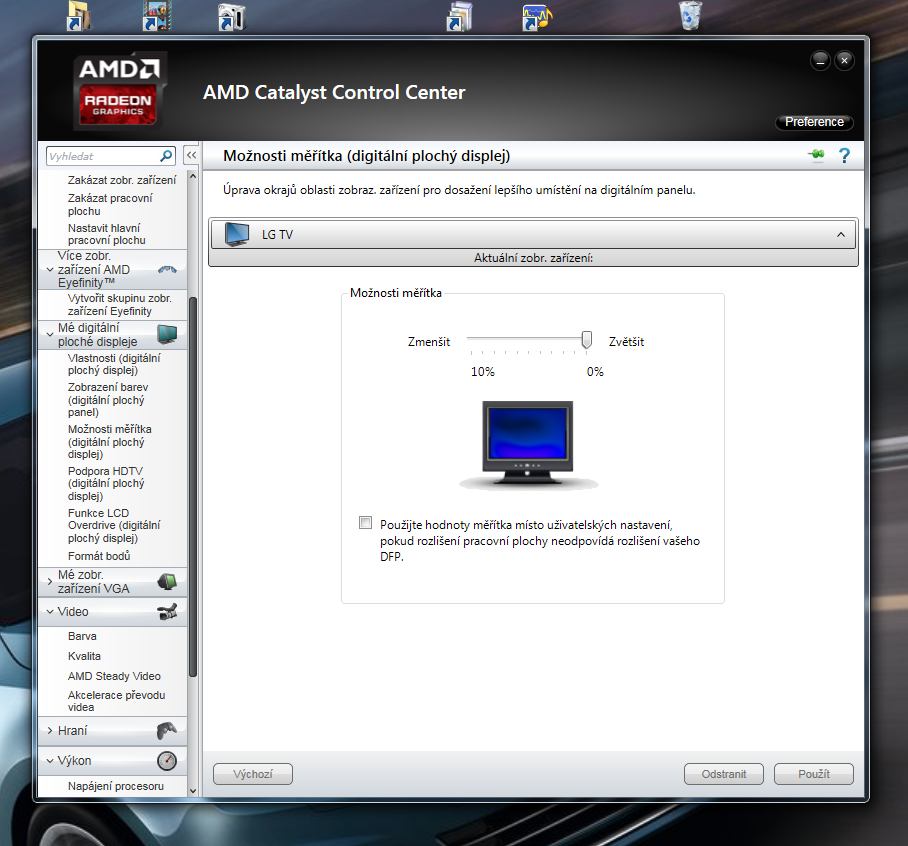Open 'Napájení procesoru' page
This screenshot has width=908, height=846.
[x=116, y=786]
